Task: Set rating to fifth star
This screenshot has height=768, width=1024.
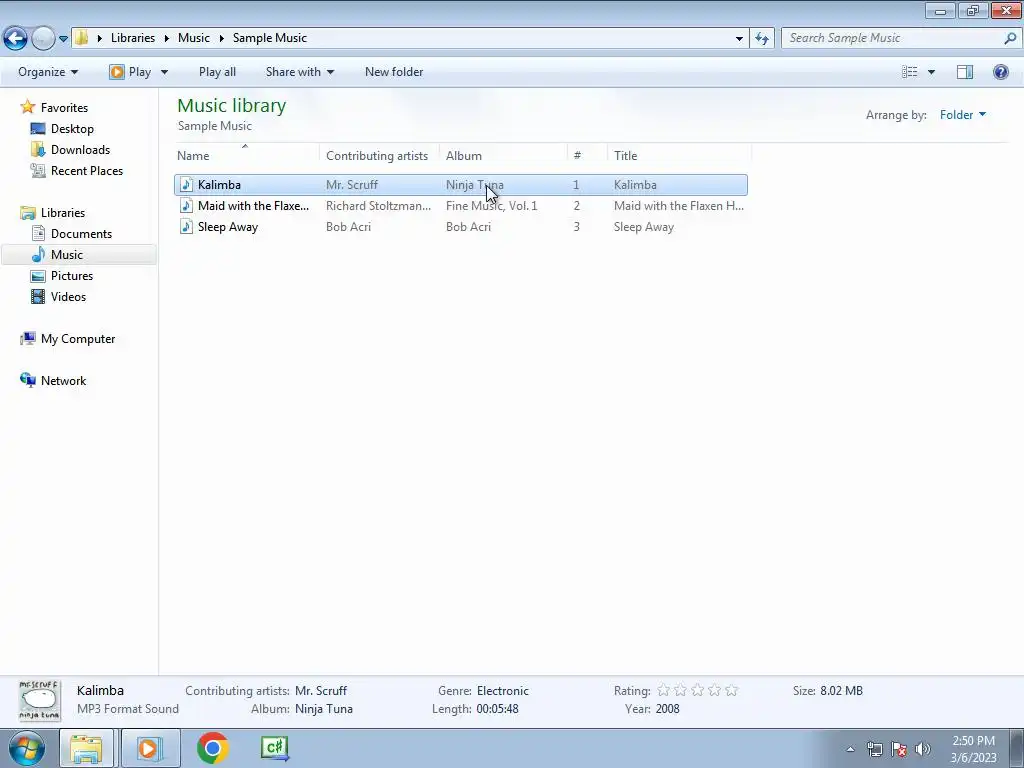Action: click(731, 690)
